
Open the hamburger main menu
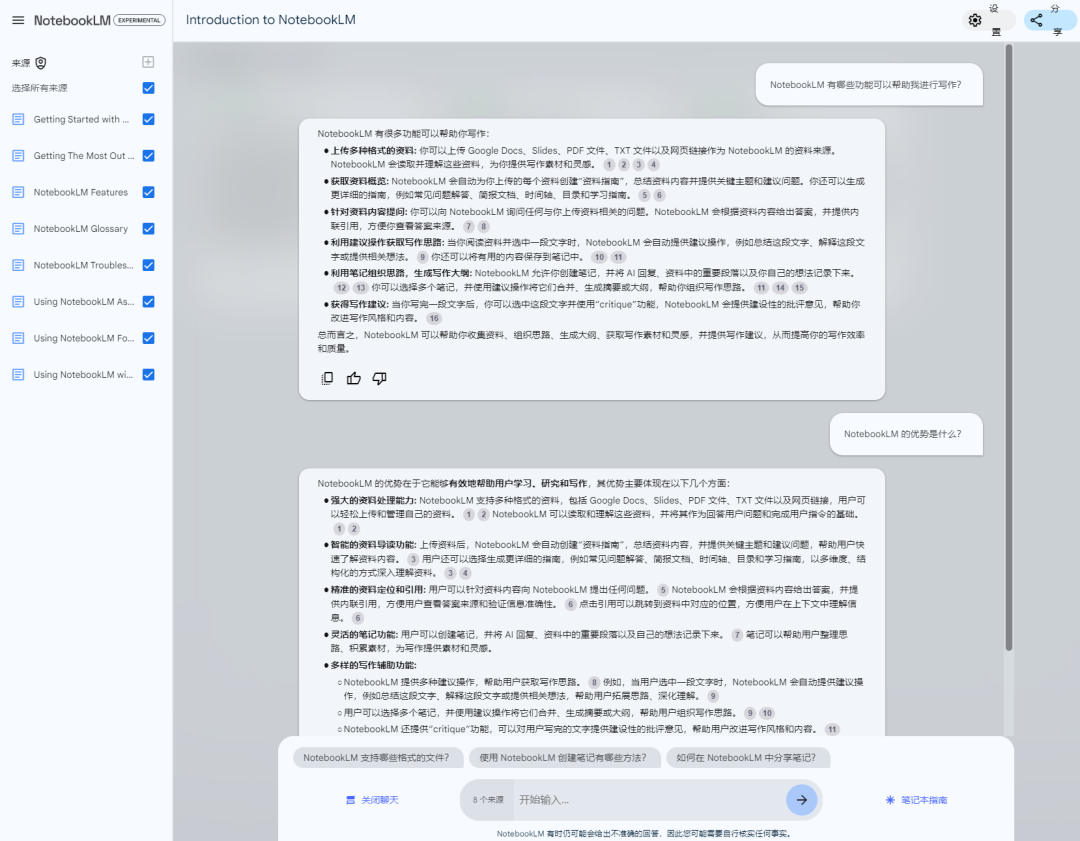click(x=18, y=20)
